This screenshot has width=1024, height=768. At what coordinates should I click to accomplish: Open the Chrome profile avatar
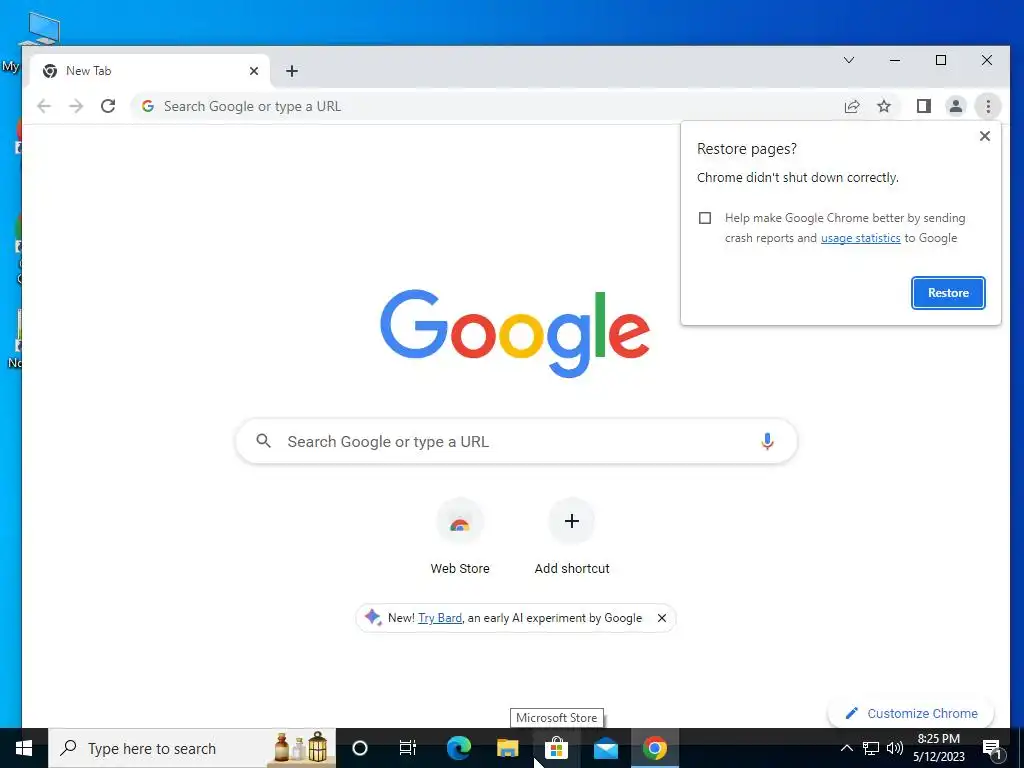point(955,106)
